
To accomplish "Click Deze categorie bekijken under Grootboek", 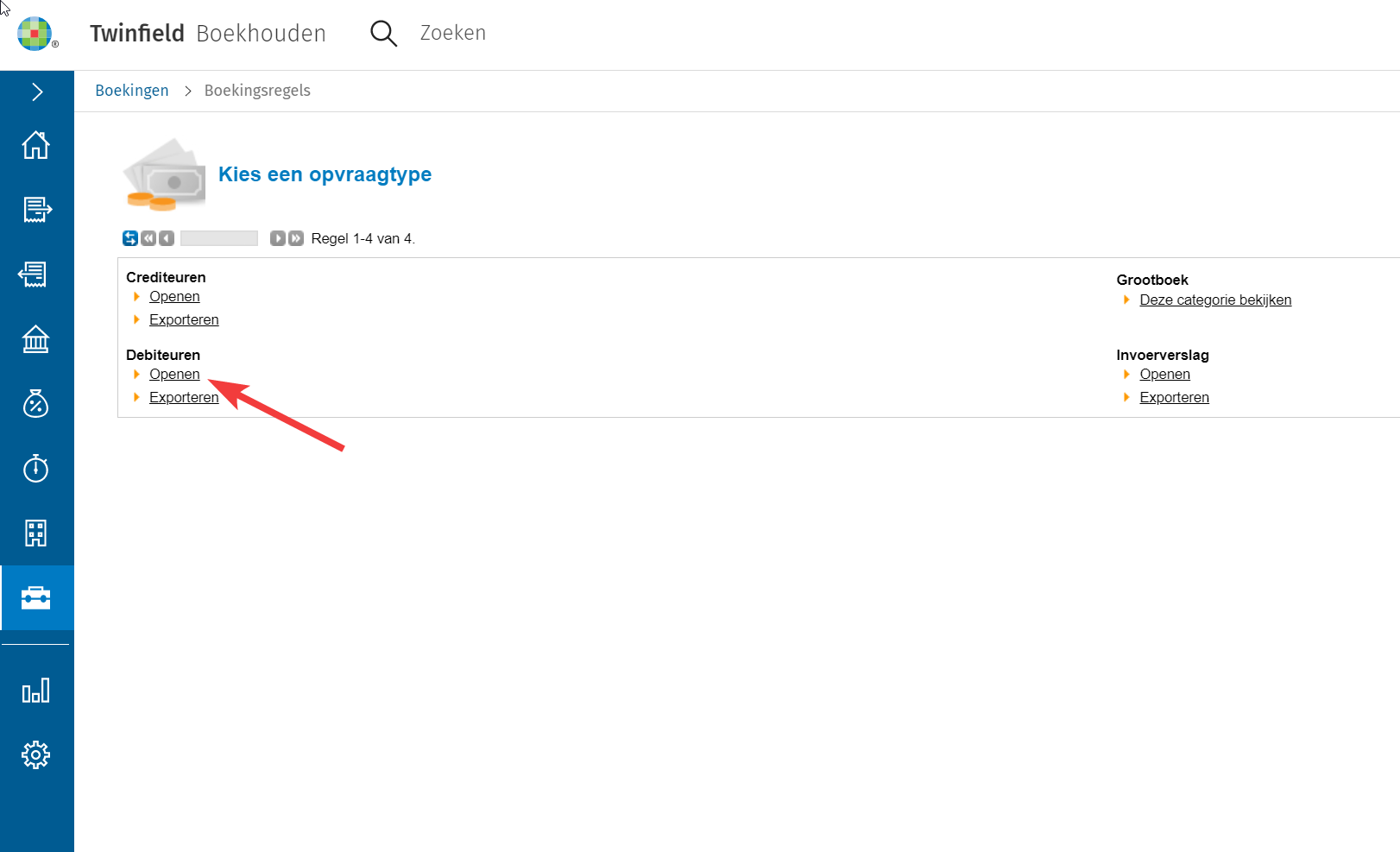I will point(1214,300).
